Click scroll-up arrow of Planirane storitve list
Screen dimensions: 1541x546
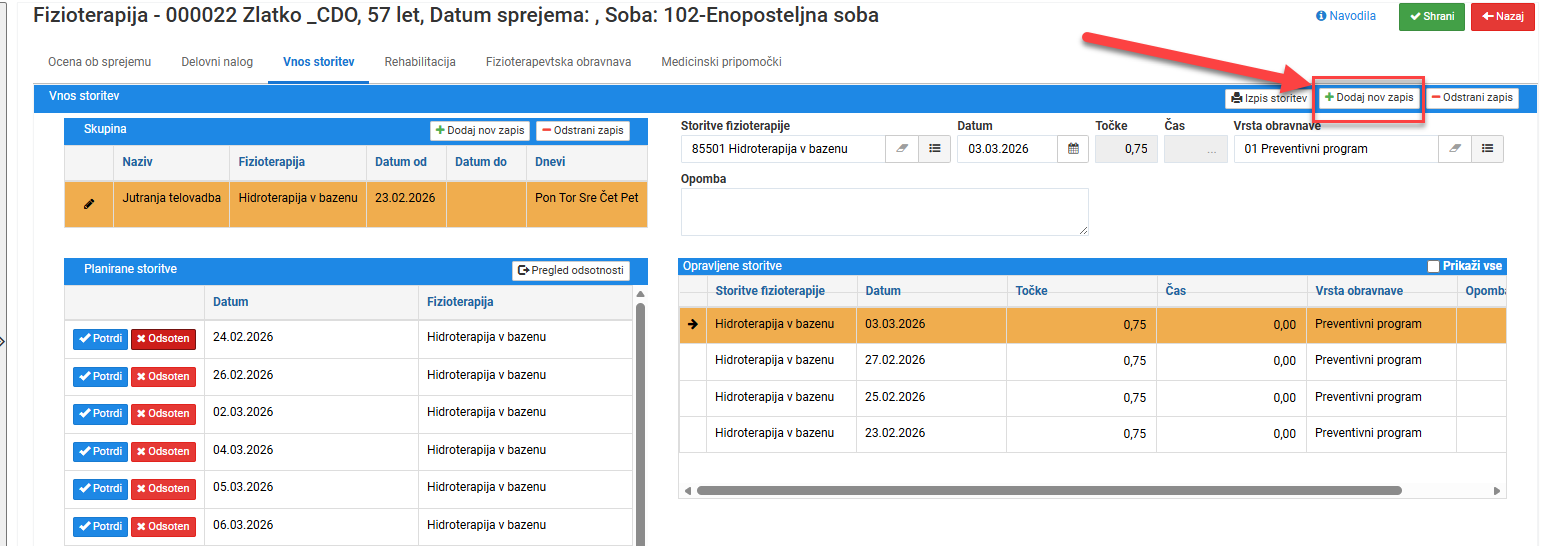[x=639, y=293]
